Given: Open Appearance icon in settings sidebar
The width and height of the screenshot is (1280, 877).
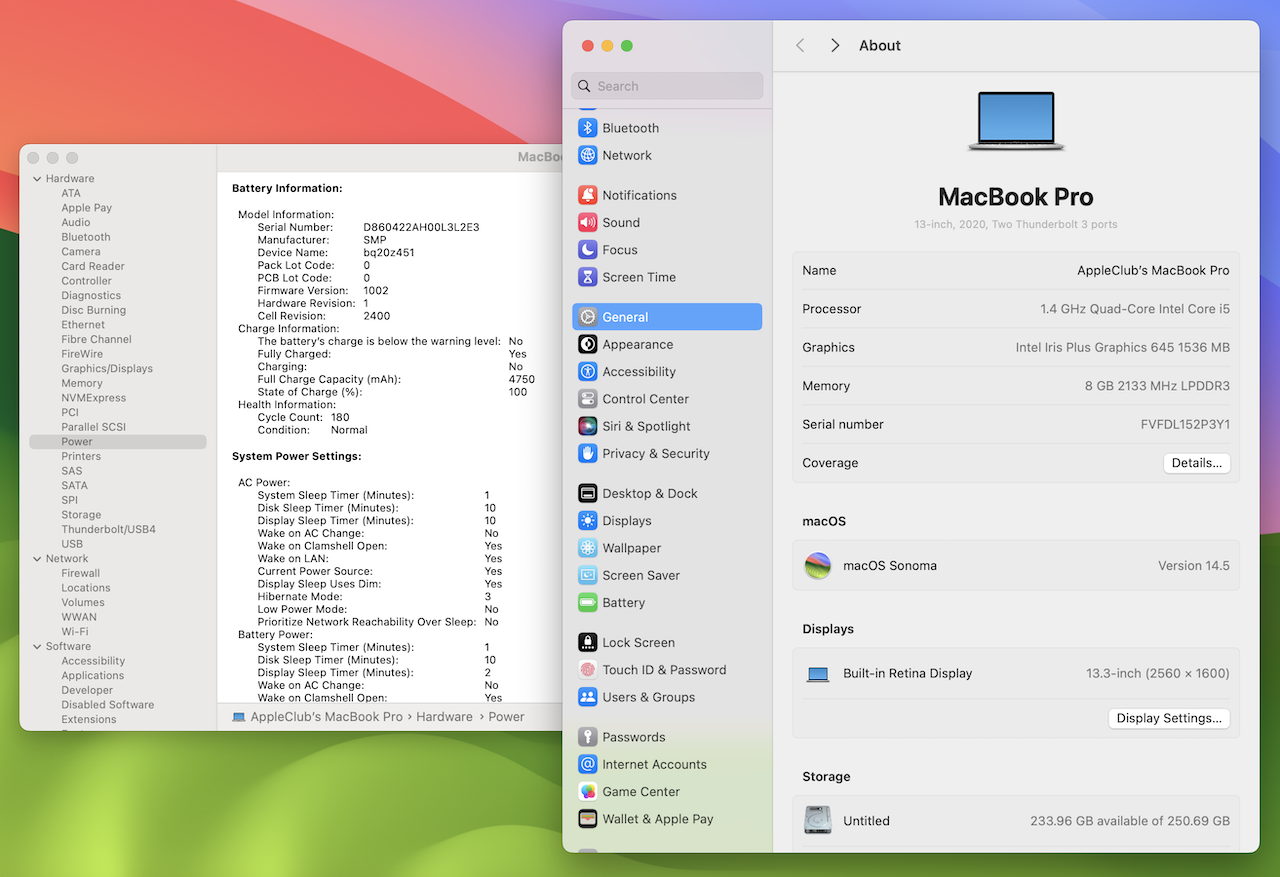Looking at the screenshot, I should click(588, 344).
